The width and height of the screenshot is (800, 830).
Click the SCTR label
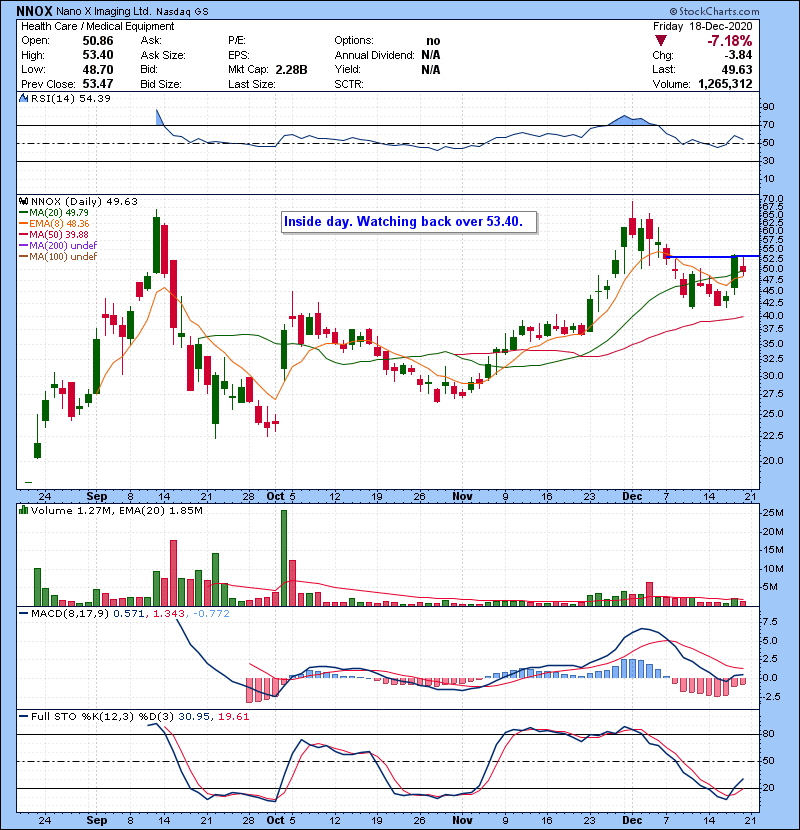tap(349, 84)
